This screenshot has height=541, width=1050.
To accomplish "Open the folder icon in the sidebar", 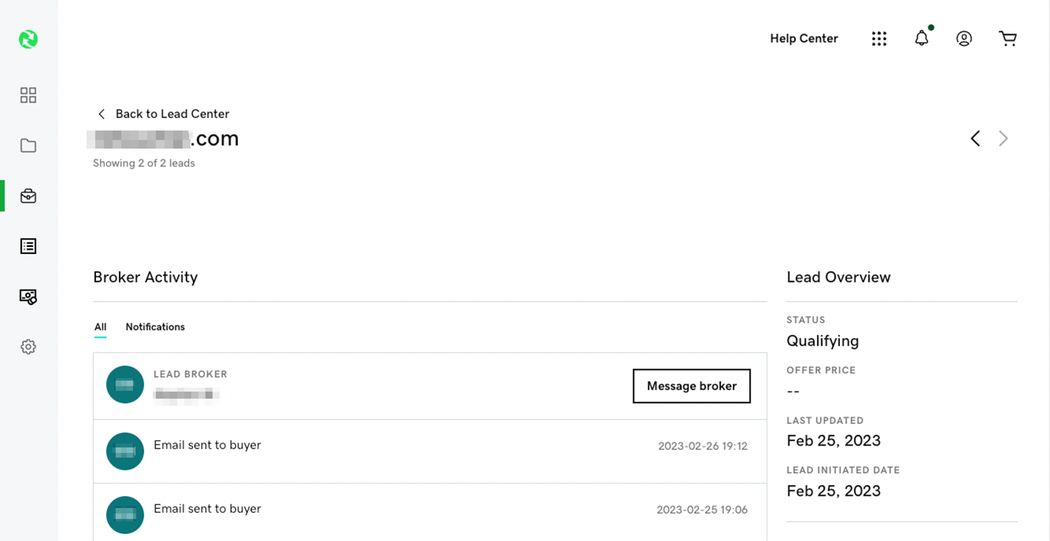I will (x=28, y=146).
